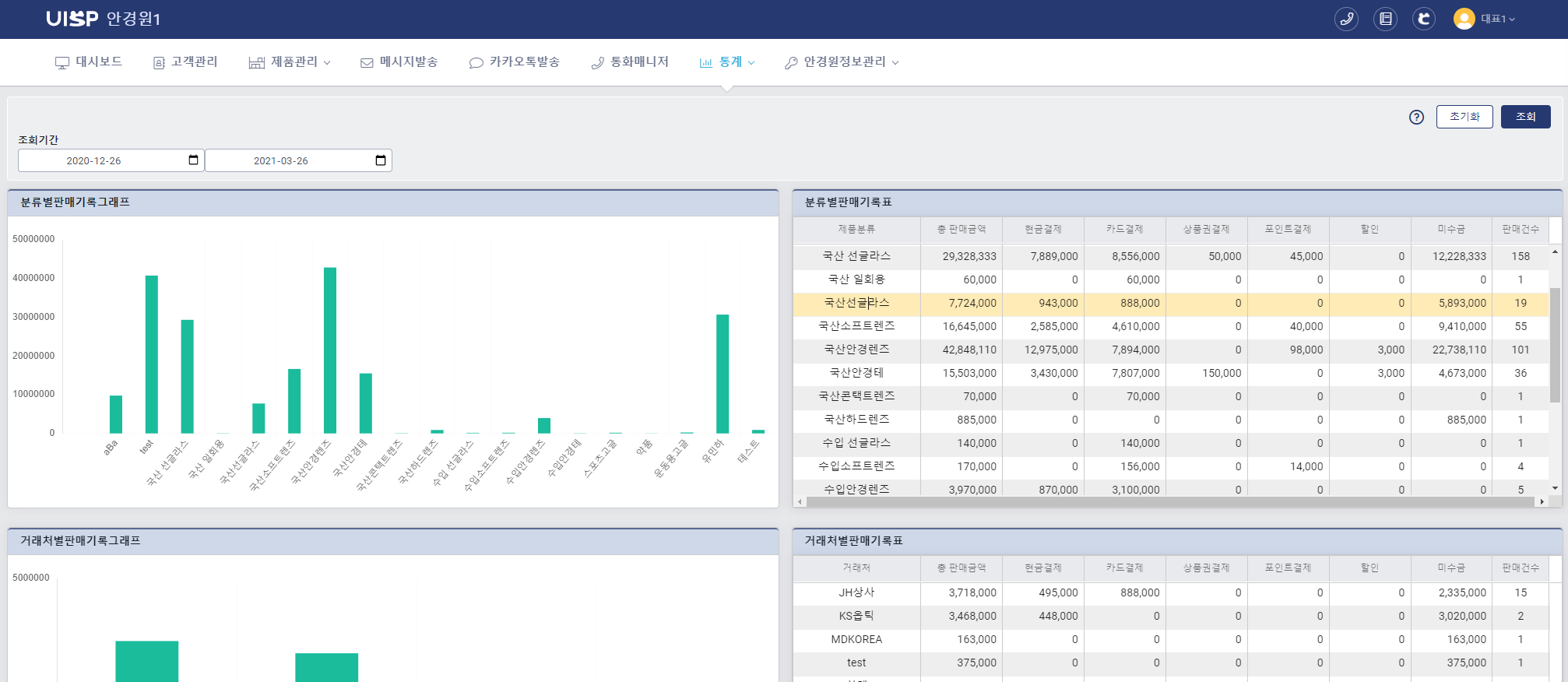Click the category table horizontal scrollbar
This screenshot has width=1568, height=682.
click(1170, 502)
